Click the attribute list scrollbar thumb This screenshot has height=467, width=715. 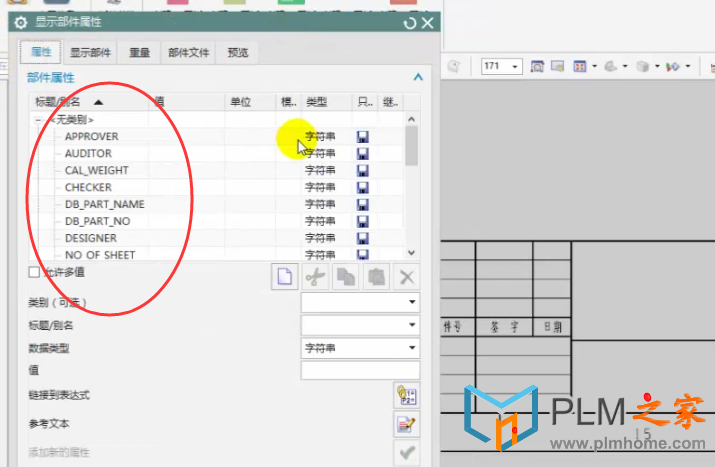[411, 146]
